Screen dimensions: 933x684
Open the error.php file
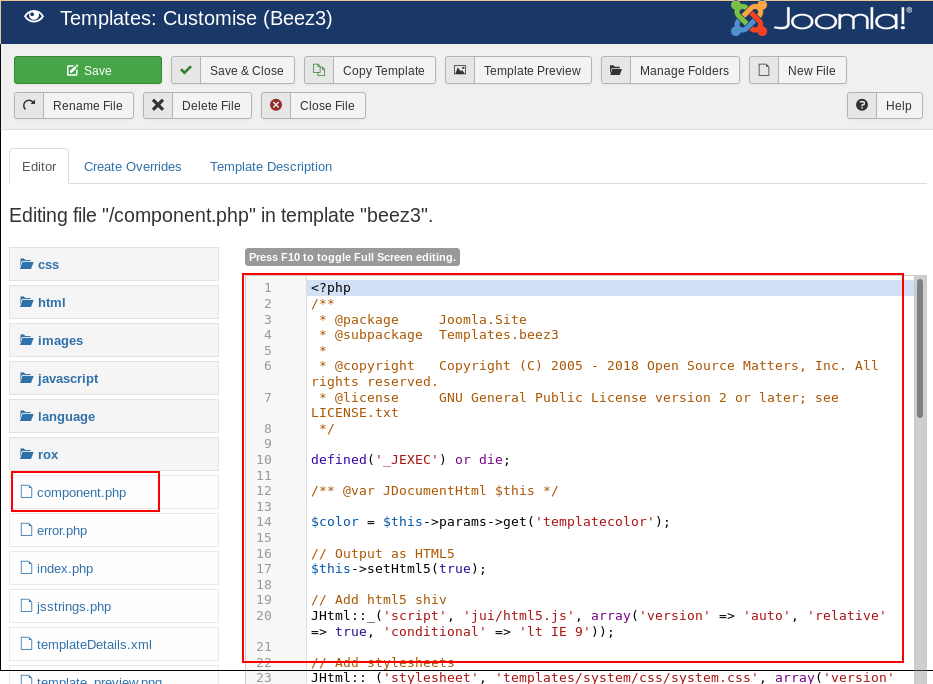point(62,530)
